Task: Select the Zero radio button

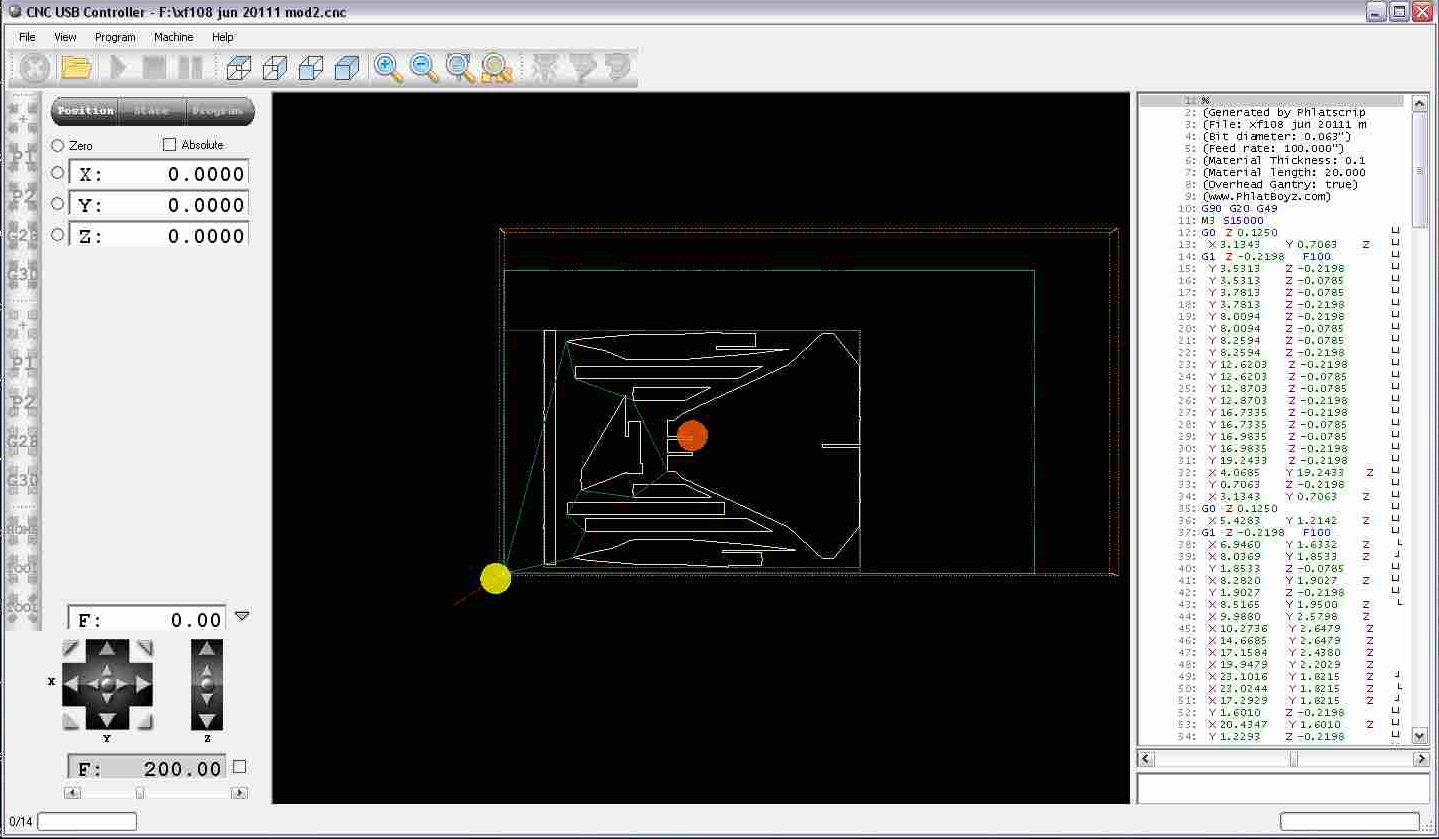Action: [57, 146]
